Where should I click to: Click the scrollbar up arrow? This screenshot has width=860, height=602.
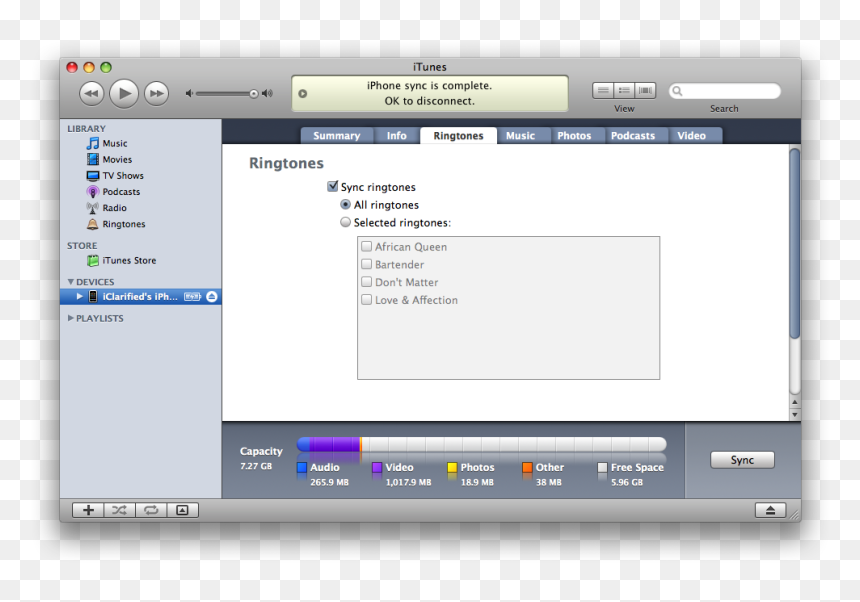(795, 402)
